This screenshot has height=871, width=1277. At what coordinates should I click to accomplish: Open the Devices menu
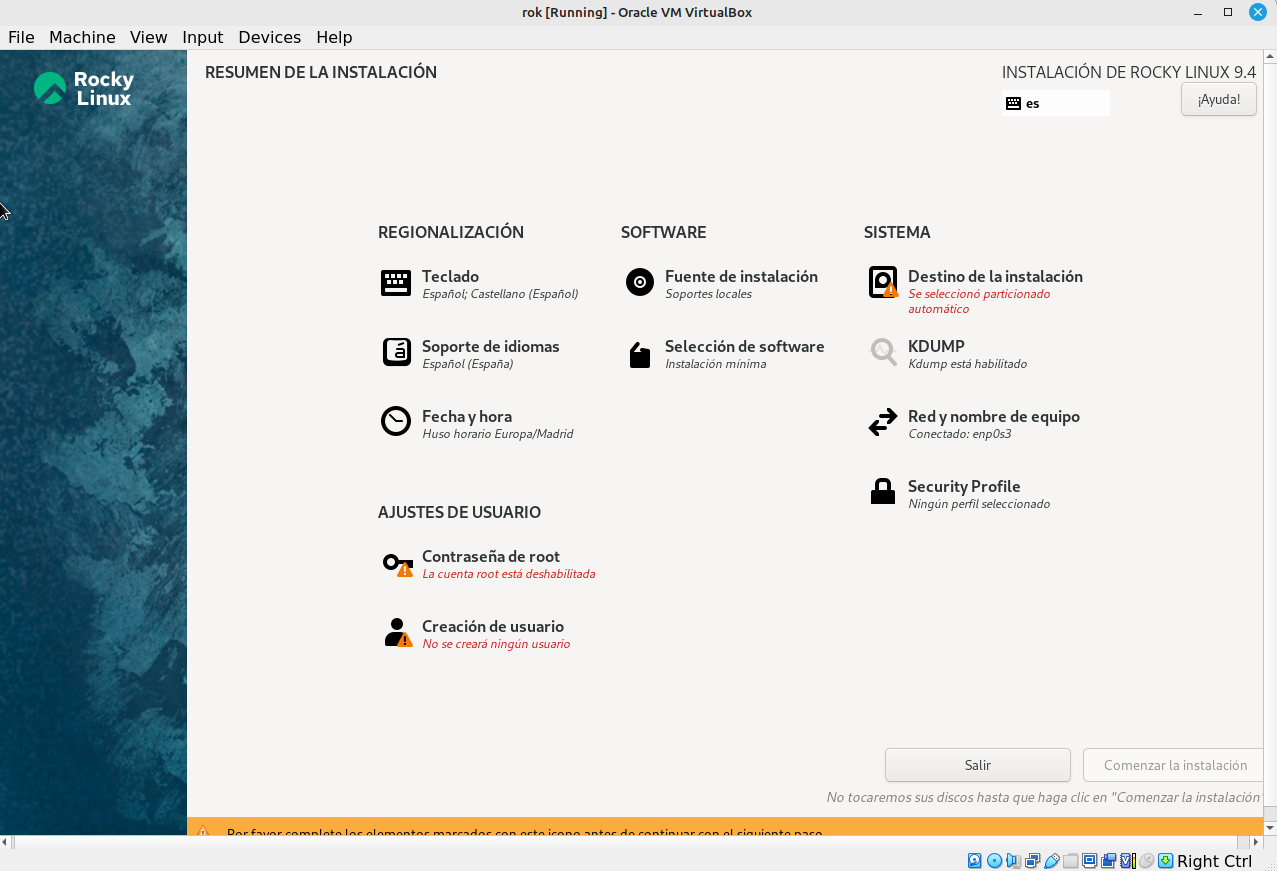coord(270,37)
